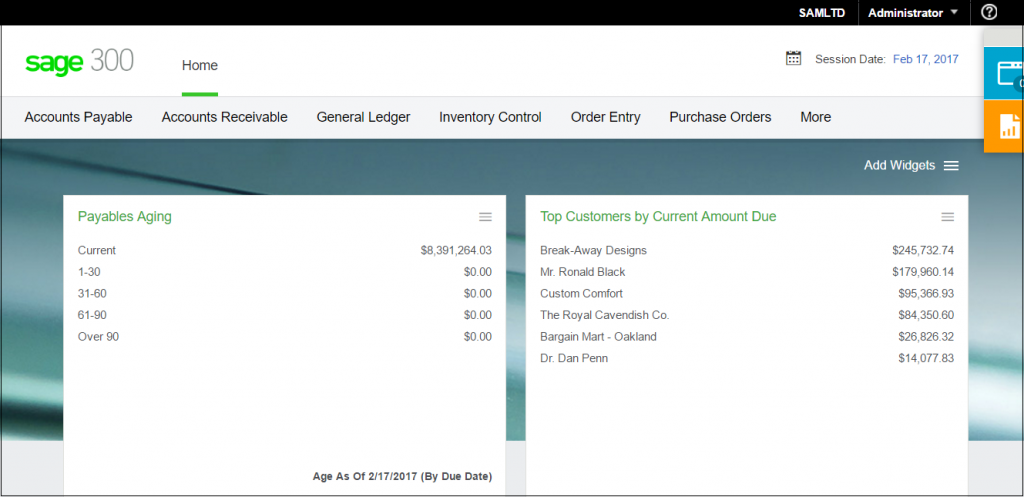1024x497 pixels.
Task: Select the Over 90 aging row
Action: pyautogui.click(x=285, y=337)
